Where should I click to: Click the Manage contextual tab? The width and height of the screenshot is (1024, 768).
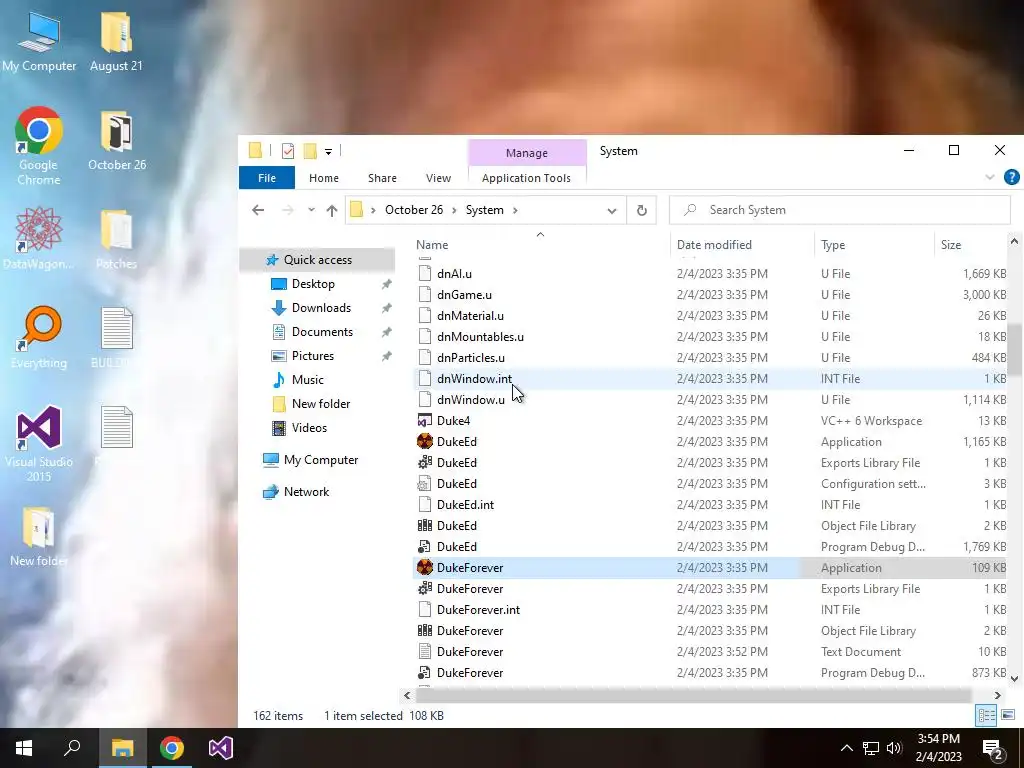point(526,153)
